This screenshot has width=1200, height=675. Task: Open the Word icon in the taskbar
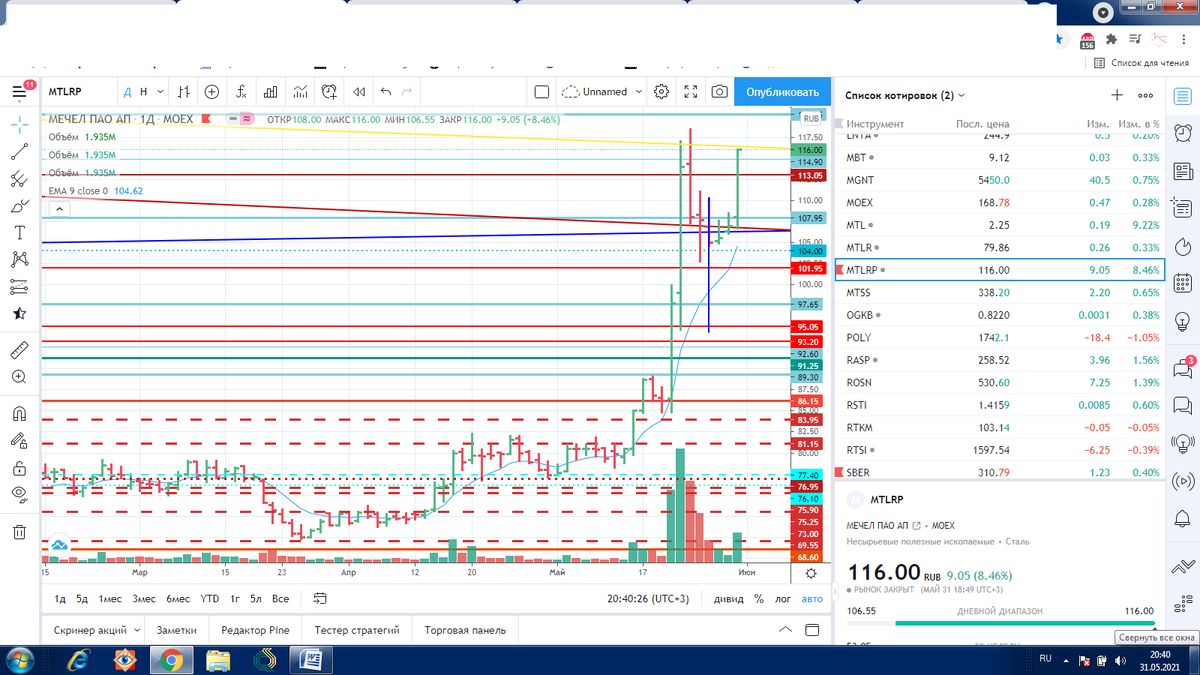(312, 660)
